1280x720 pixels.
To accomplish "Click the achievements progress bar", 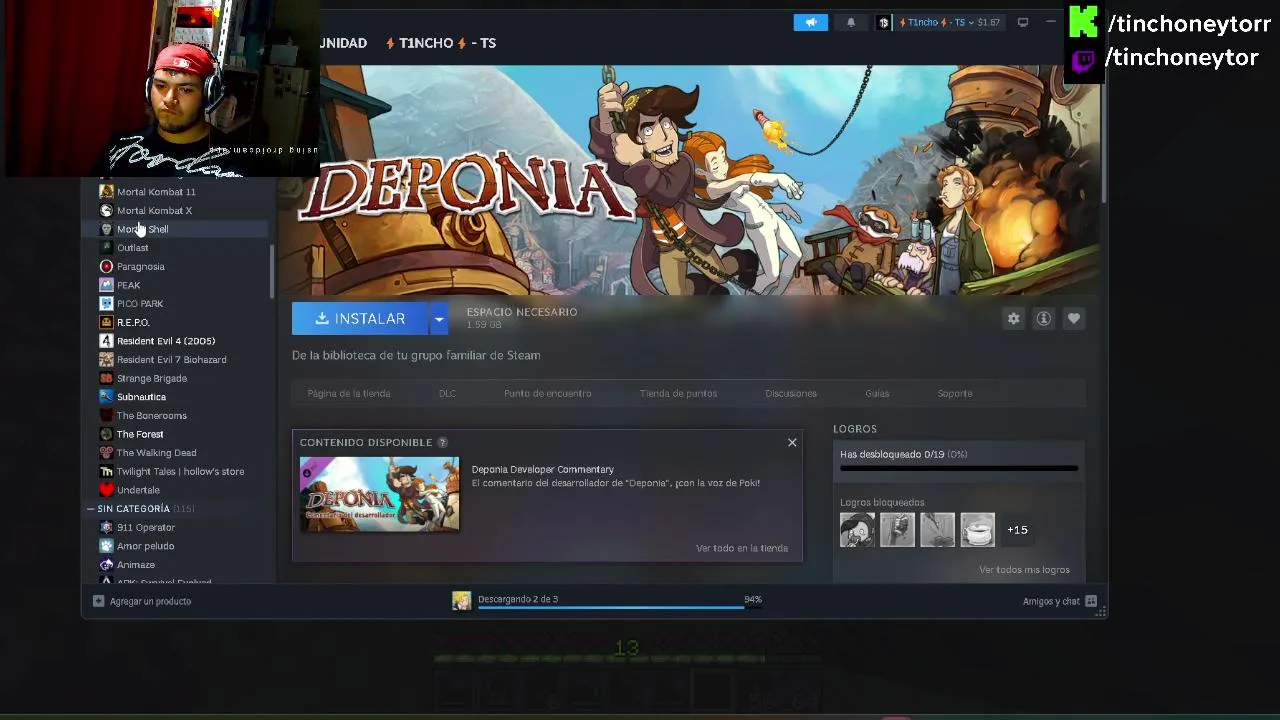I will tap(959, 468).
